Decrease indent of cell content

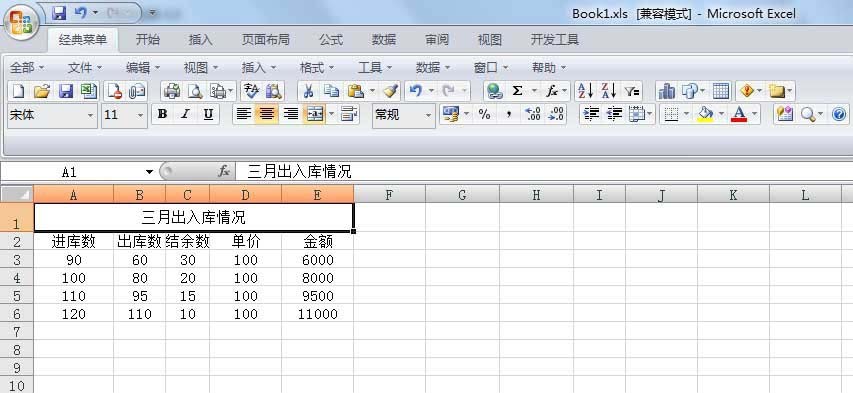click(x=591, y=114)
